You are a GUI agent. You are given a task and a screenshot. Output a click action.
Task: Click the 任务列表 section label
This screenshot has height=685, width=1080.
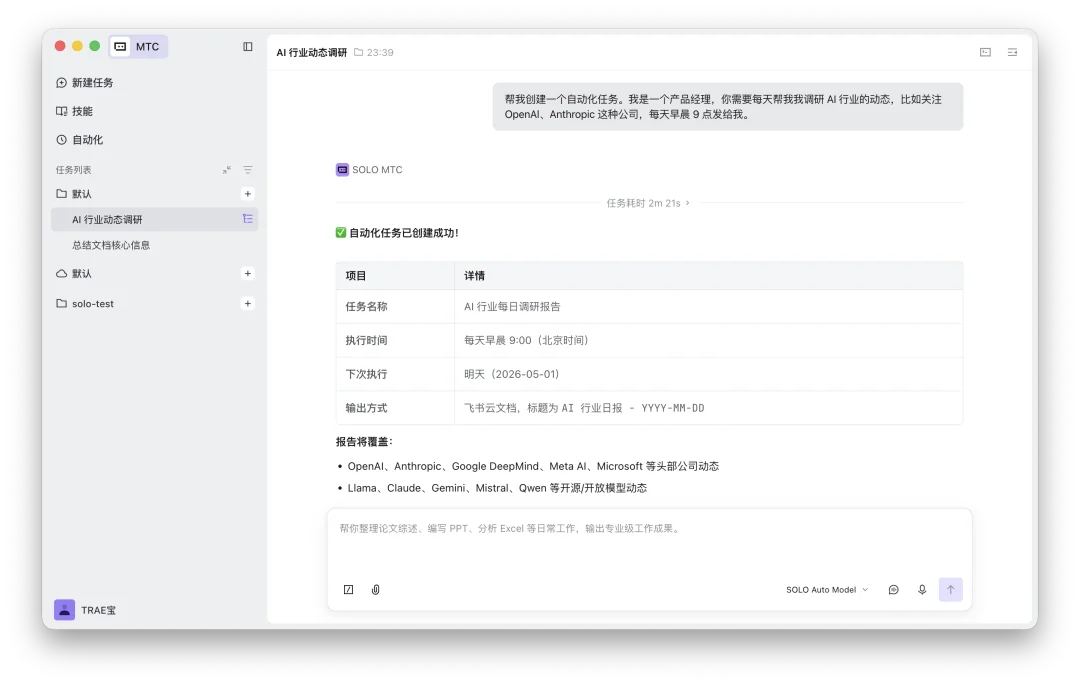click(74, 169)
